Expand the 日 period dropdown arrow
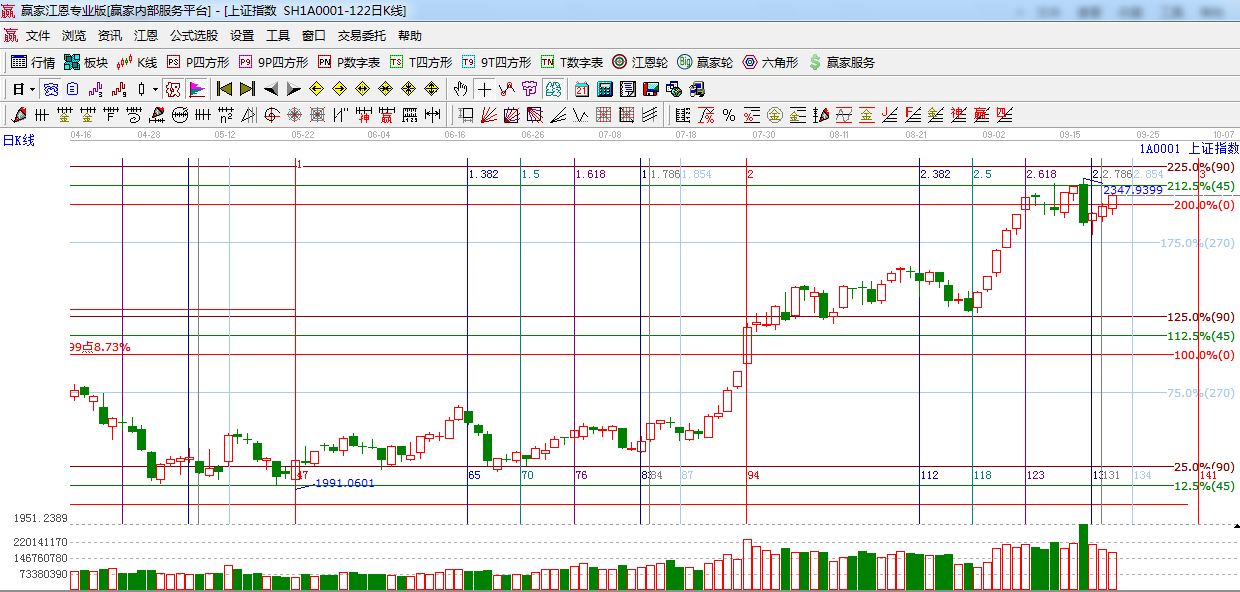This screenshot has height=592, width=1240. pyautogui.click(x=32, y=89)
